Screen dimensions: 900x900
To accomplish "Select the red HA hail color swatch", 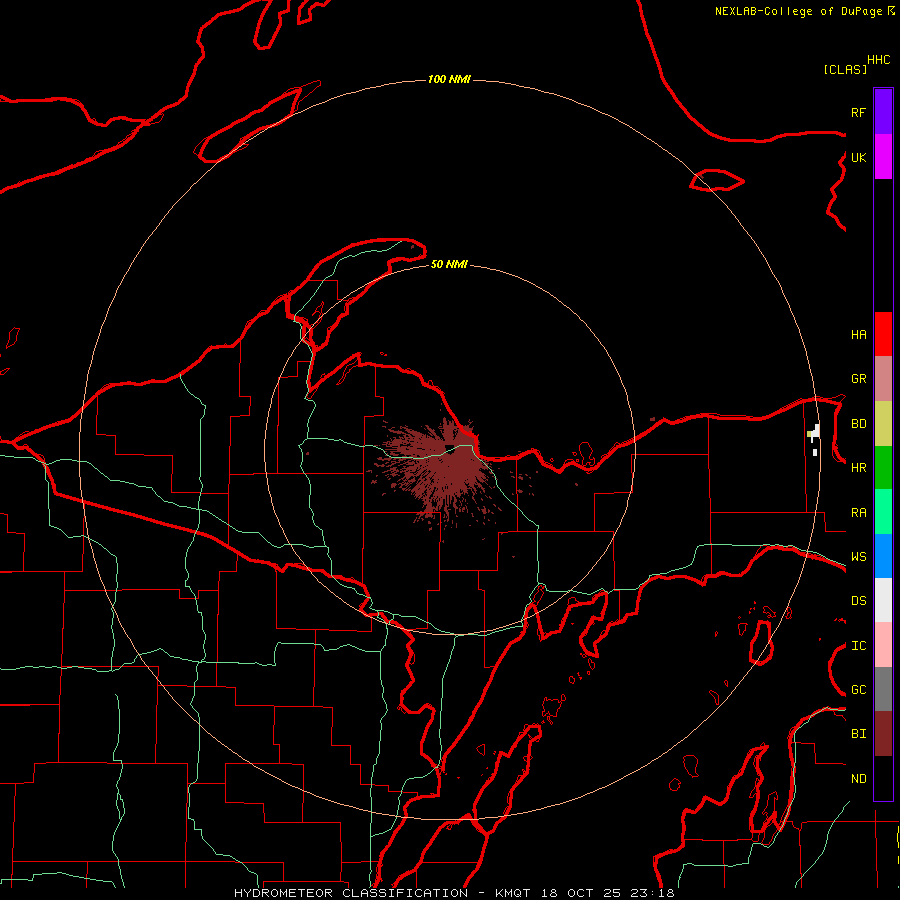I will tap(883, 334).
